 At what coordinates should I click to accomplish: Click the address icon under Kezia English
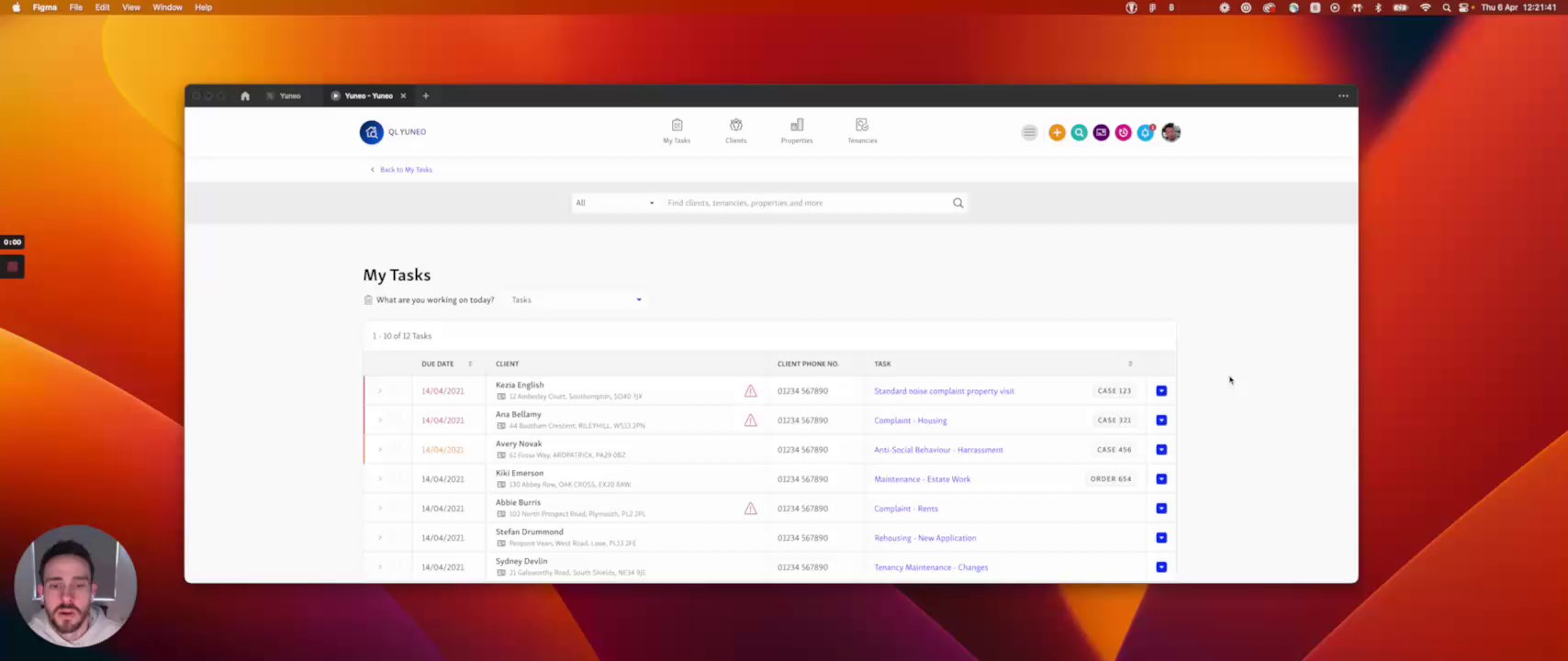click(x=501, y=397)
